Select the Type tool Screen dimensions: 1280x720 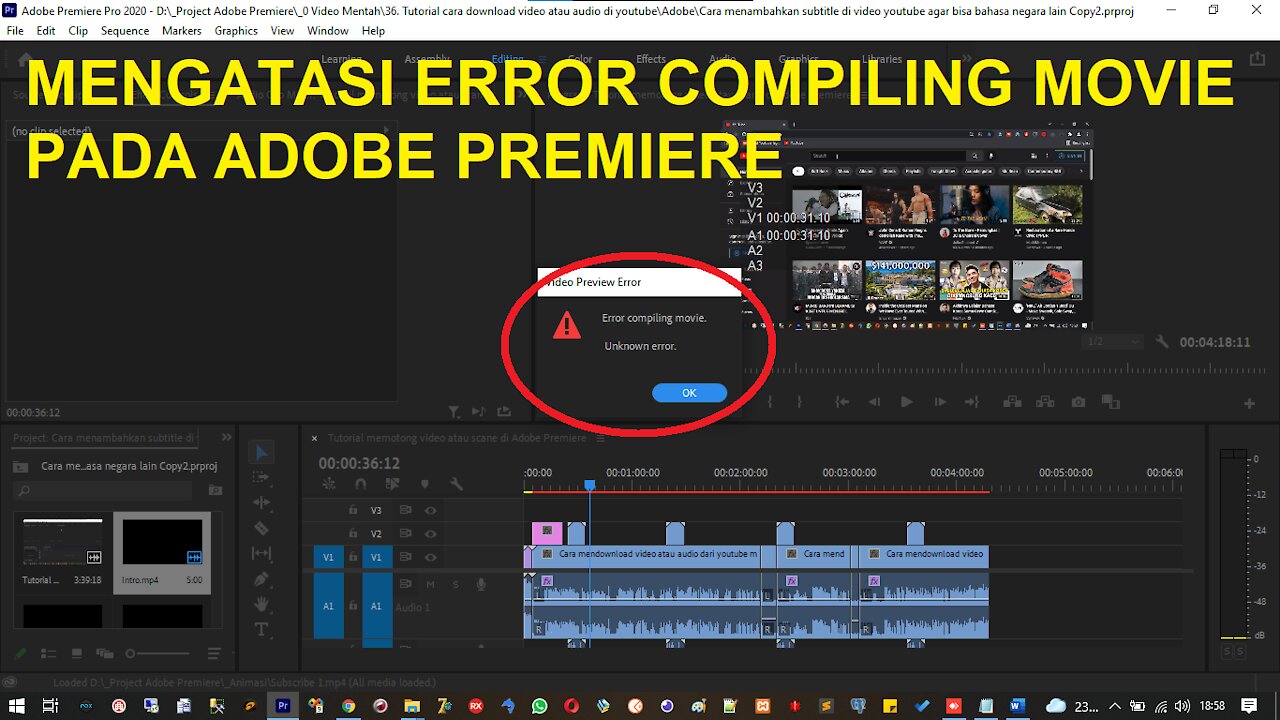pyautogui.click(x=261, y=629)
